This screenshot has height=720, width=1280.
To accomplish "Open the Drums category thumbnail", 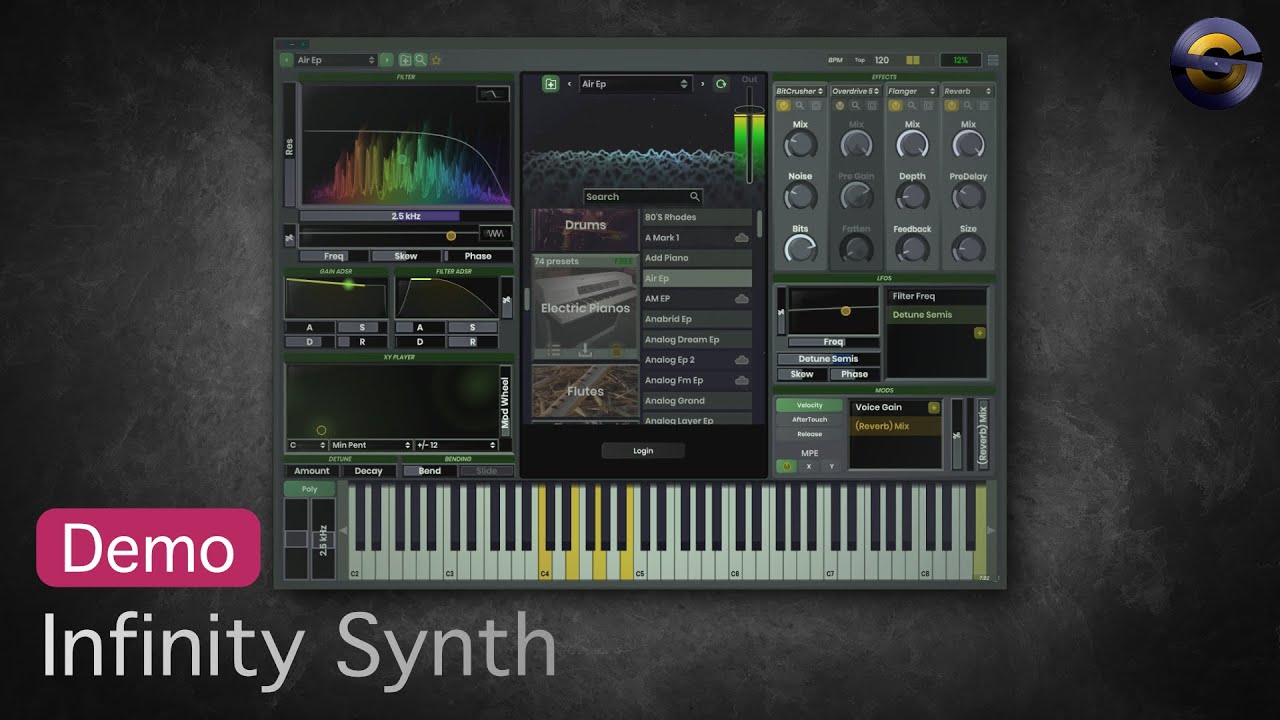I will 585,229.
